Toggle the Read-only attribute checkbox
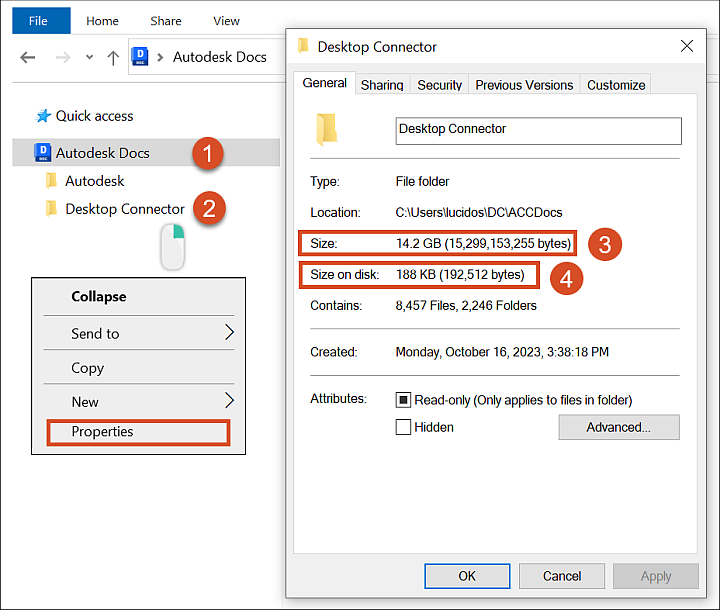Screen dimensions: 720x610 point(403,400)
